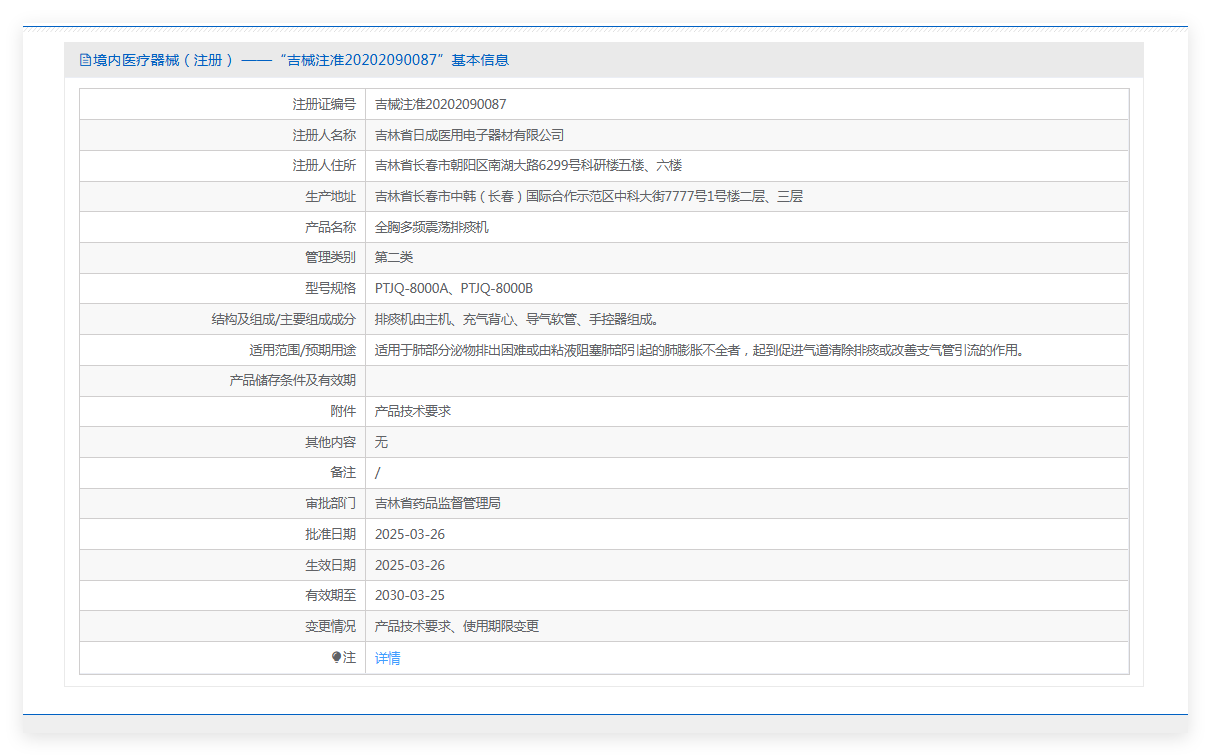Click the 审批部门 label
This screenshot has width=1211, height=756.
pos(330,503)
